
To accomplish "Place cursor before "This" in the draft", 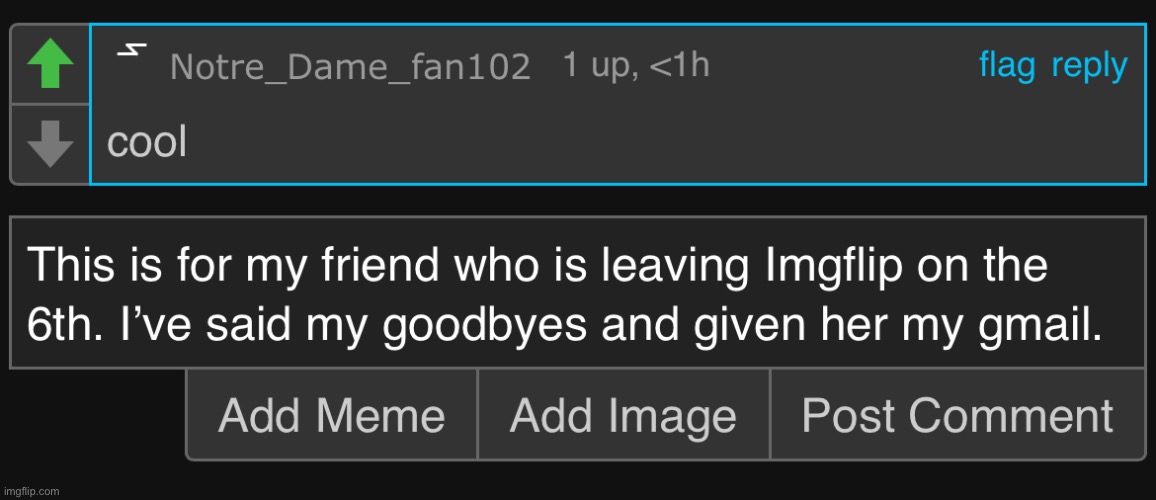I will point(29,267).
